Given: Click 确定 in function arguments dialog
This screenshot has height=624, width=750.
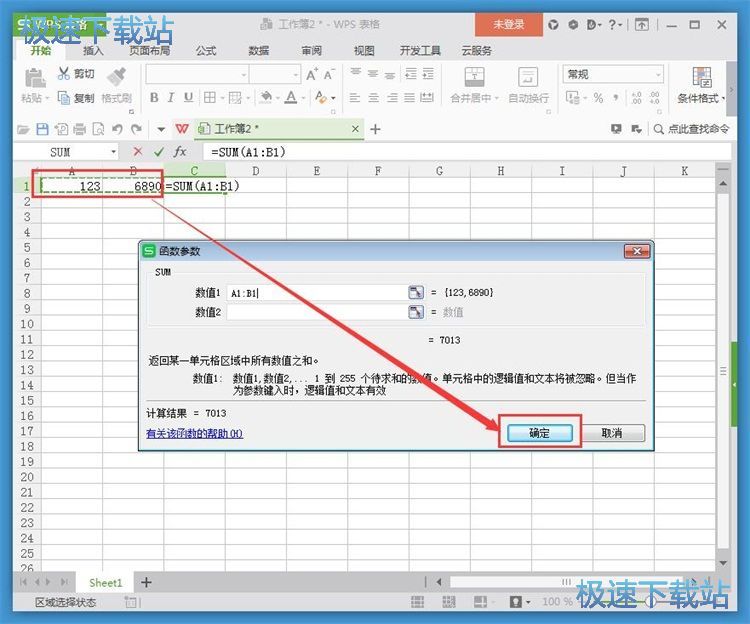Looking at the screenshot, I should click(540, 433).
